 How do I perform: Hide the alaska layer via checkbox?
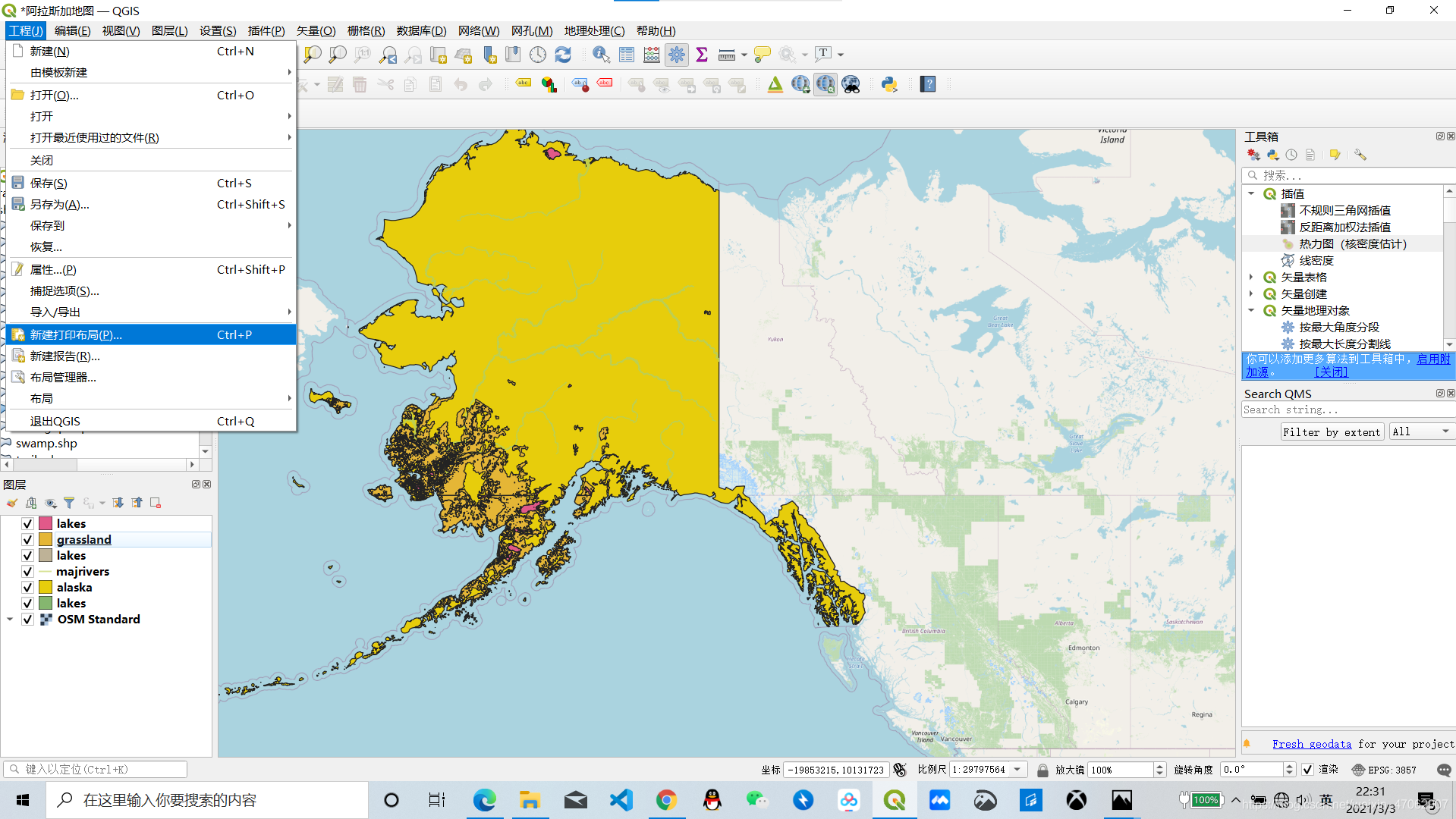pos(27,588)
